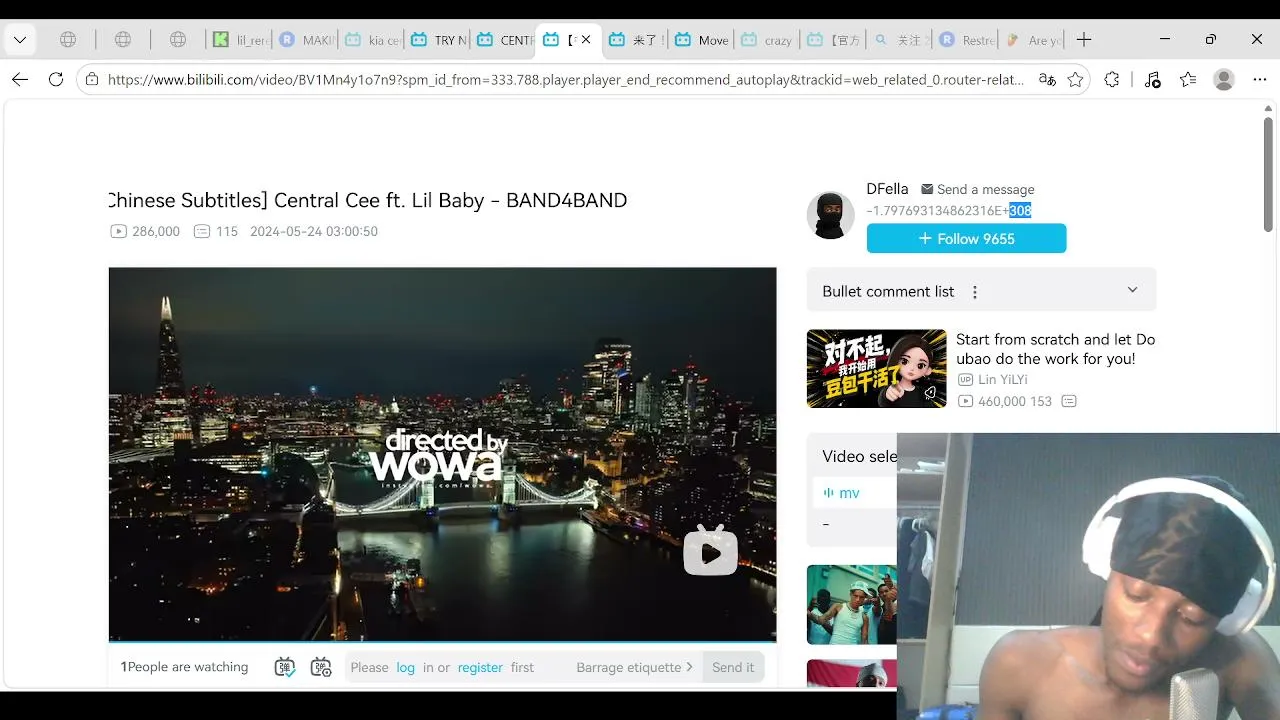The image size is (1280, 720).
Task: Click the translate page icon in address bar
Action: [x=1047, y=80]
